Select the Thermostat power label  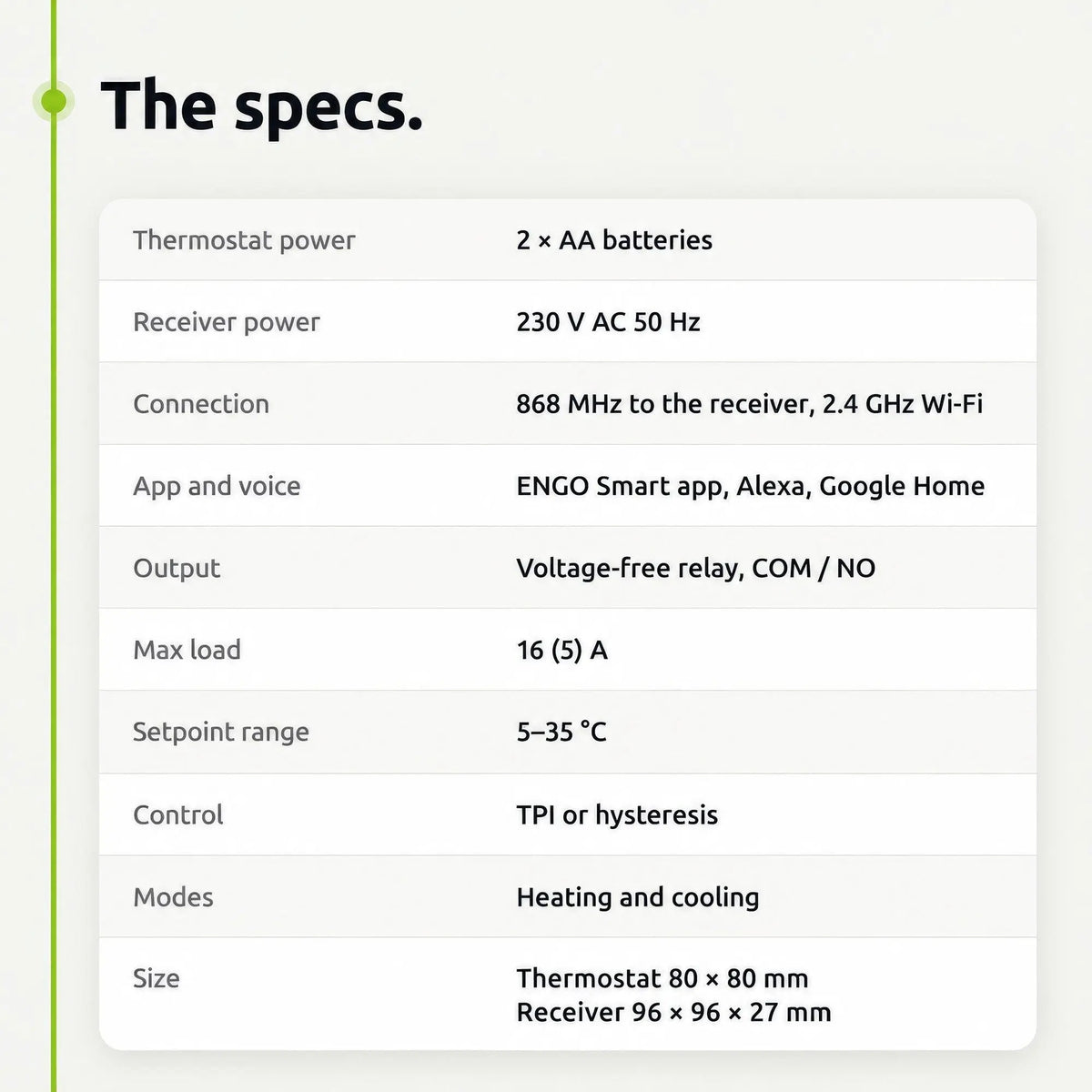click(244, 240)
